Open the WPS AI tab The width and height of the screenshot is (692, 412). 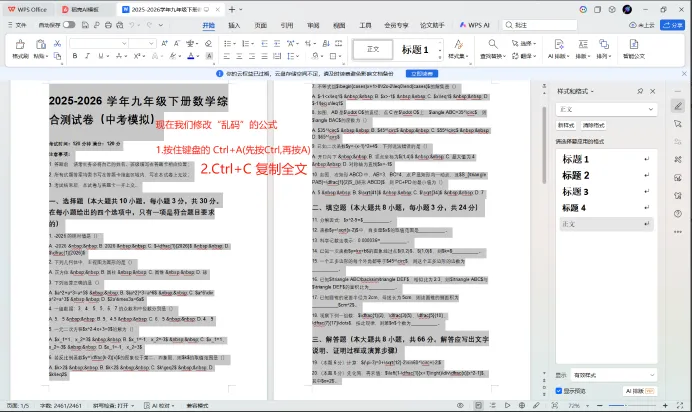click(475, 25)
